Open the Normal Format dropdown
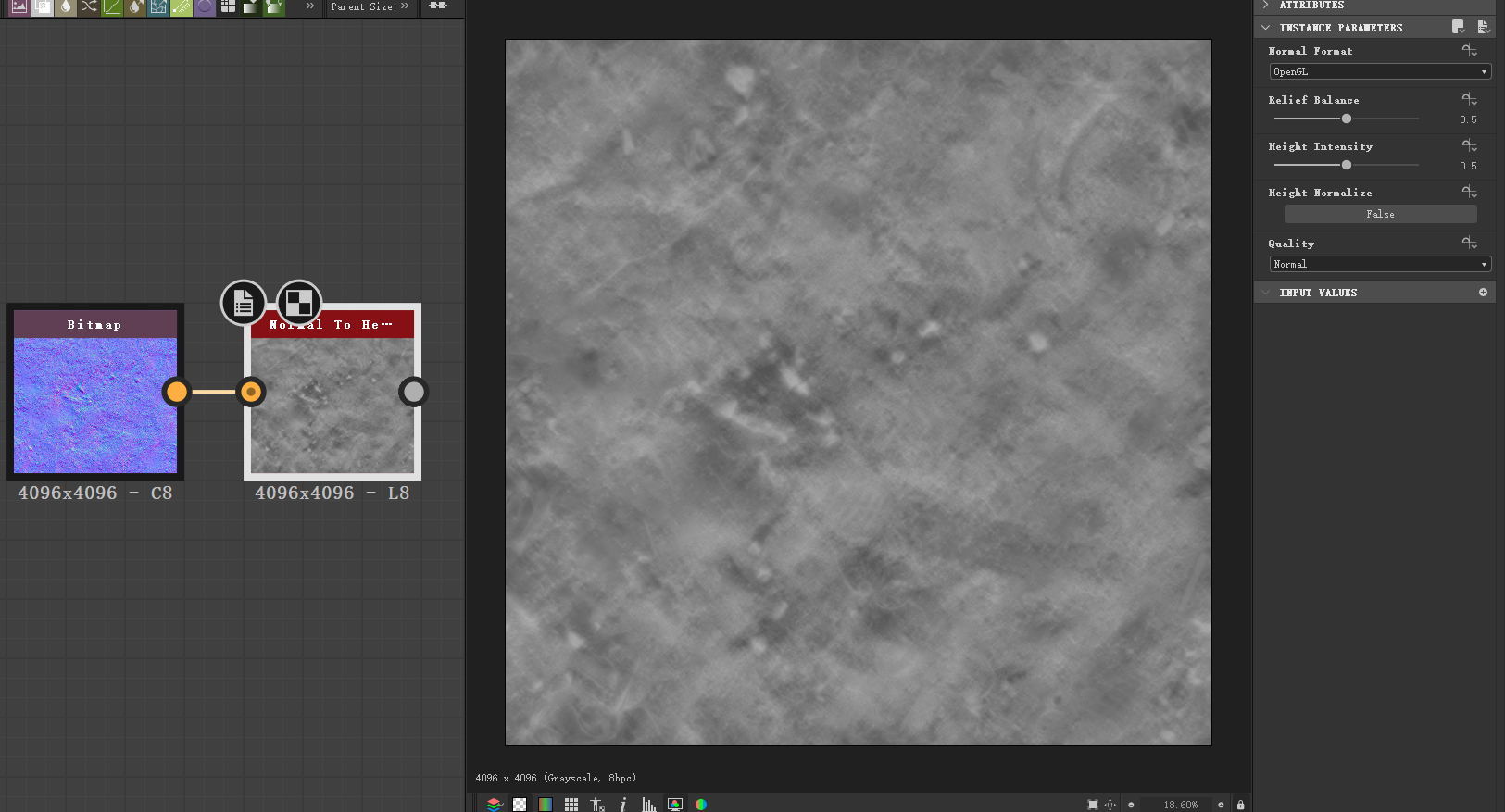Viewport: 1505px width, 812px height. pos(1380,71)
